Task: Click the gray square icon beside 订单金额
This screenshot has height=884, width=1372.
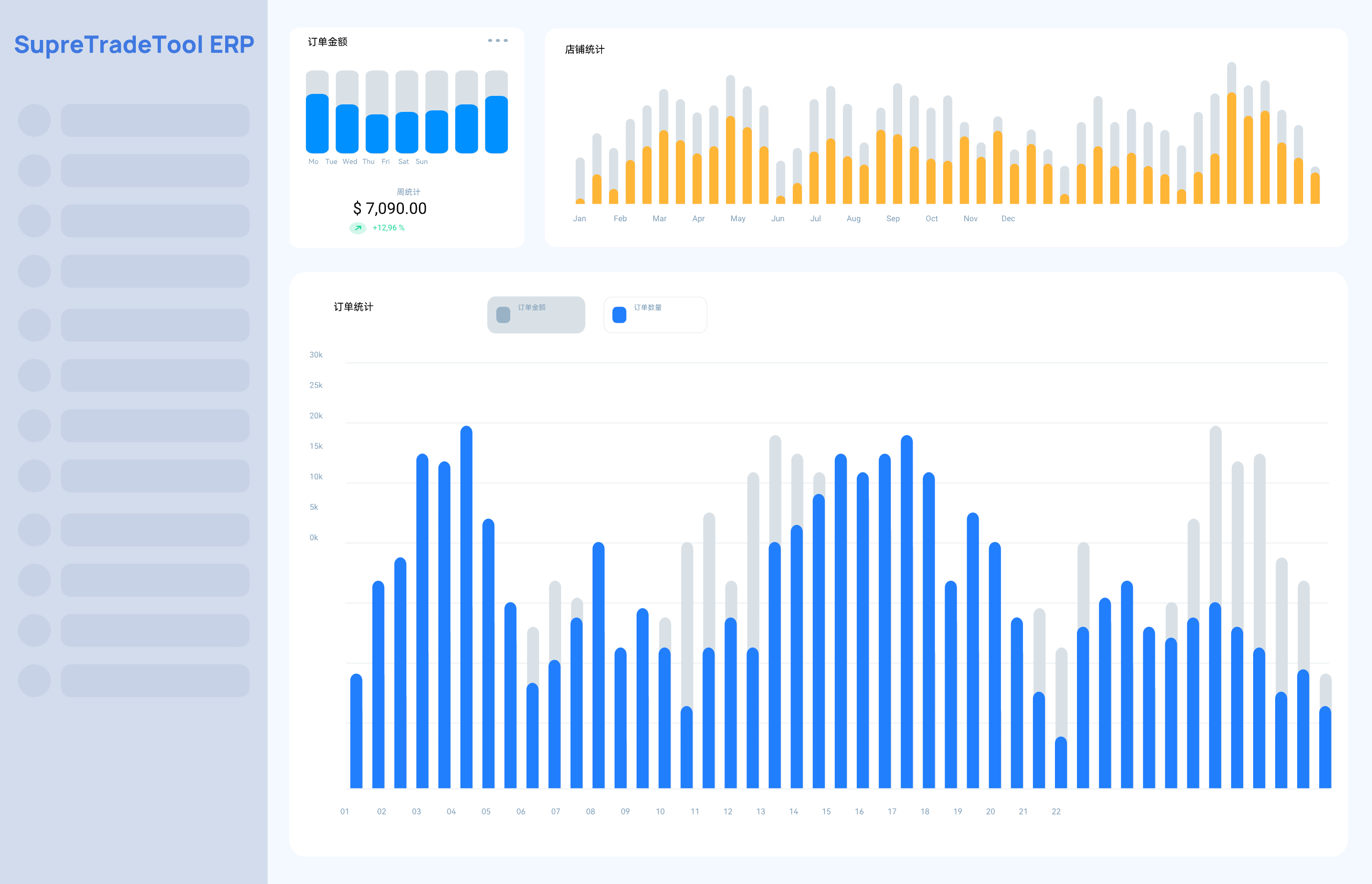Action: point(503,315)
